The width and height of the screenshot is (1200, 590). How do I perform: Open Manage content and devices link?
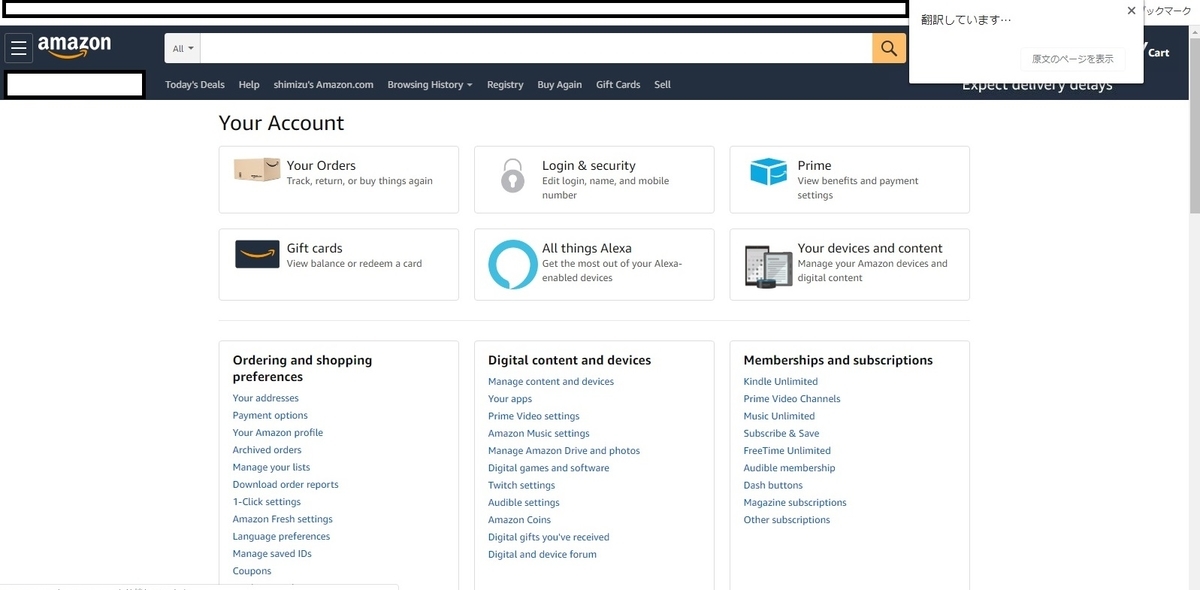(551, 382)
